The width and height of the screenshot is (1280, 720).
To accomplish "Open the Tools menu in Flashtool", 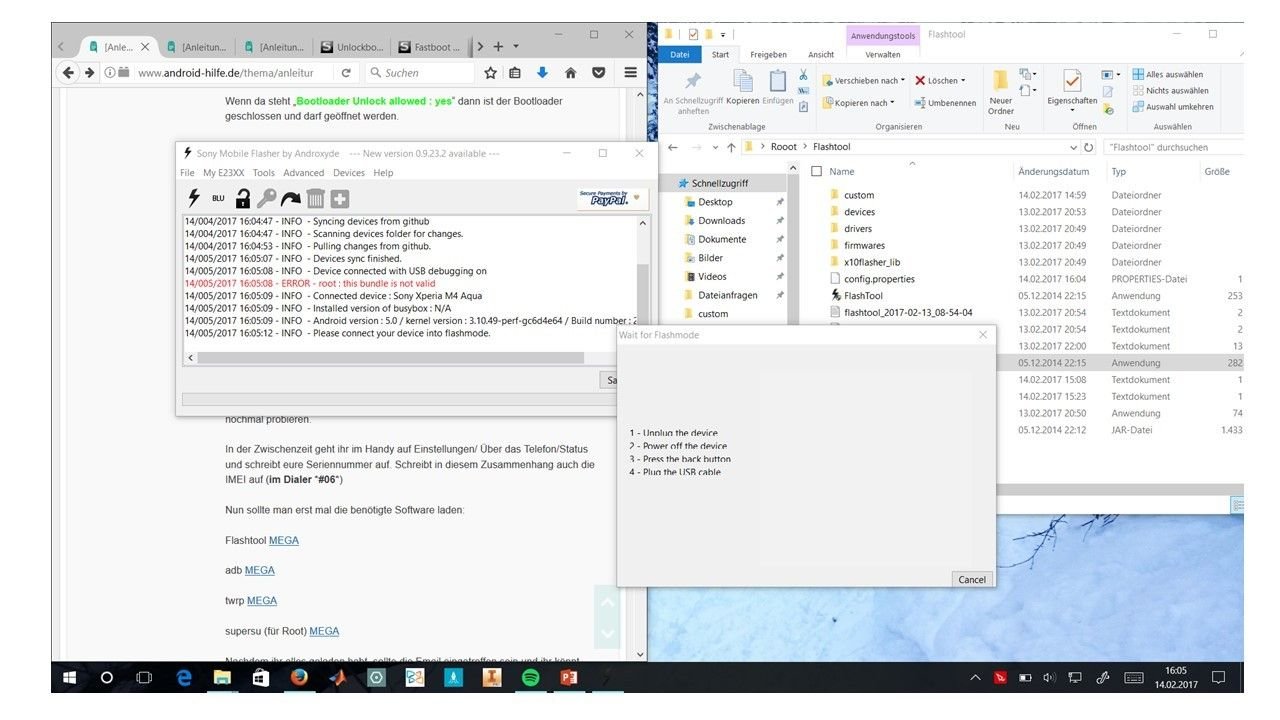I will (264, 173).
